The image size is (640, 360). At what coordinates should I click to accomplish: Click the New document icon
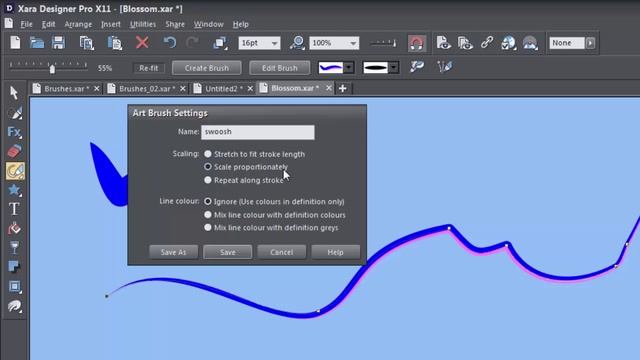coord(15,43)
